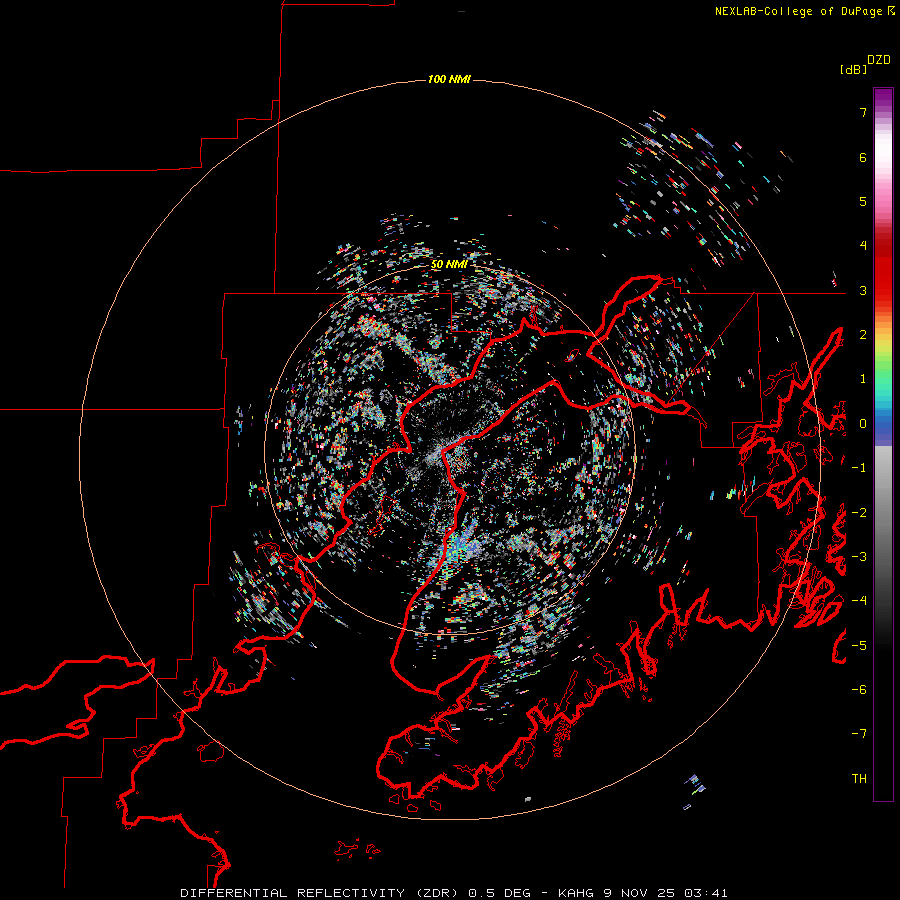This screenshot has height=900, width=900.
Task: Click the 5 dB value on scale
Action: tap(863, 201)
